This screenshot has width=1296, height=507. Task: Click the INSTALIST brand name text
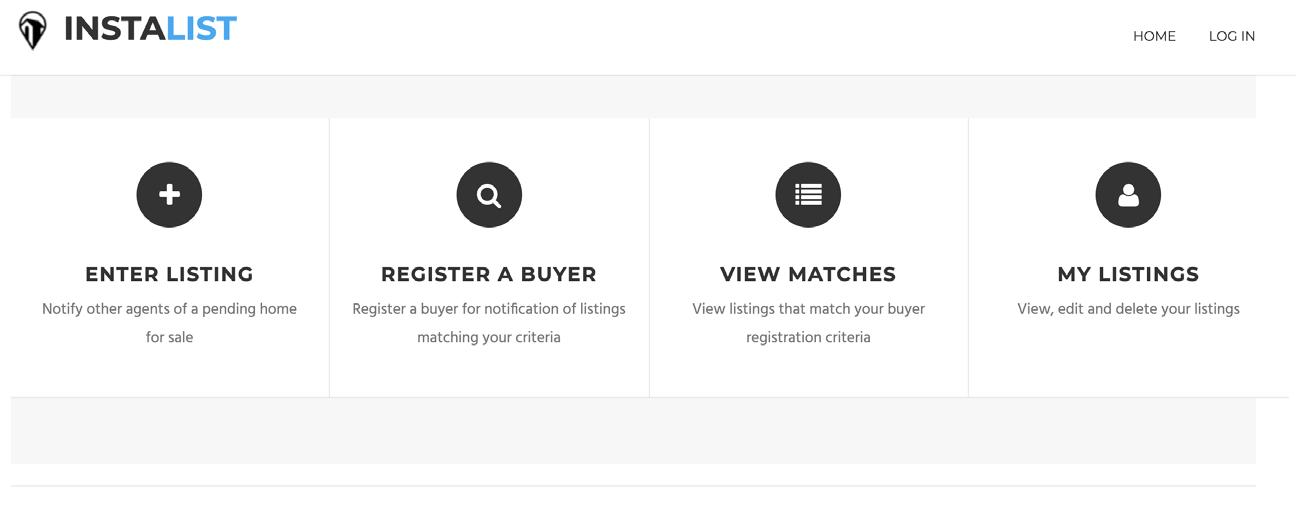point(150,29)
